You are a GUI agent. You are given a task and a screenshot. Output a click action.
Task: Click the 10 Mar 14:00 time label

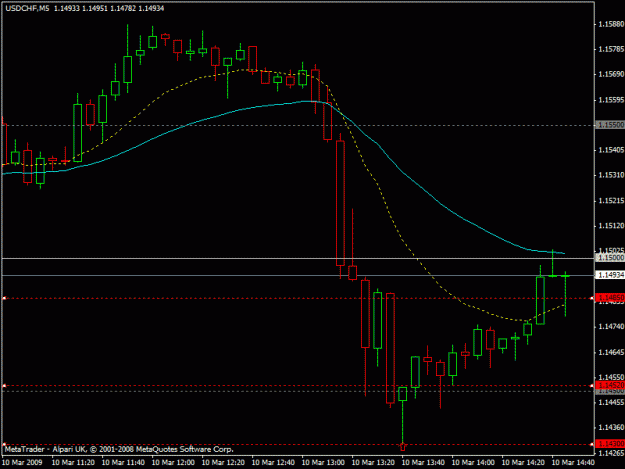click(x=473, y=463)
